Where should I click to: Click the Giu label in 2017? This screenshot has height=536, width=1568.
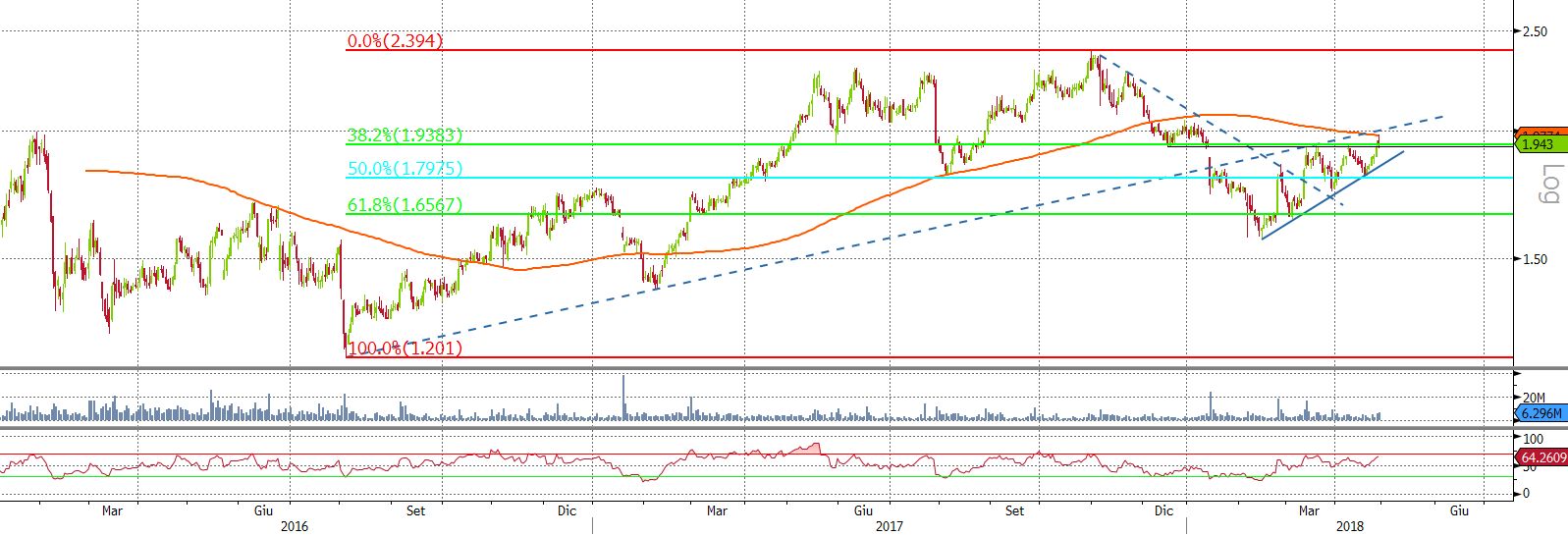863,510
